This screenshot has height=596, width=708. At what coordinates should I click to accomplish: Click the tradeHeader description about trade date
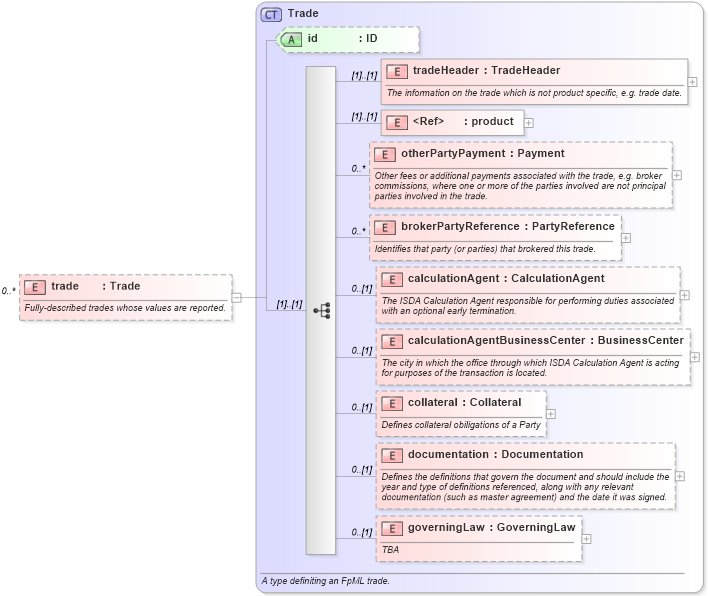click(x=534, y=93)
